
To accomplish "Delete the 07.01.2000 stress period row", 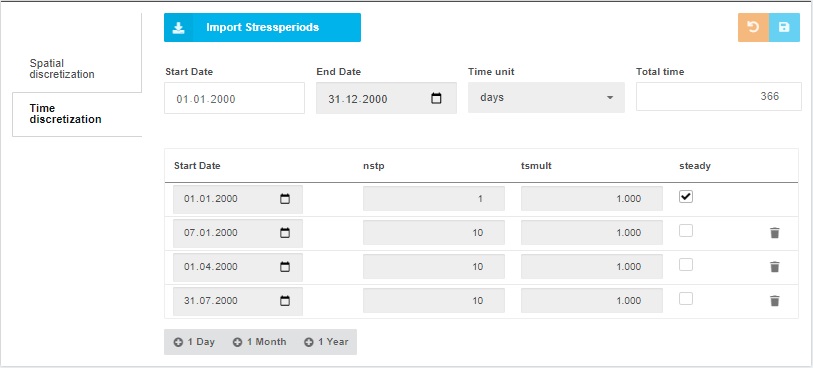I will pyautogui.click(x=775, y=233).
